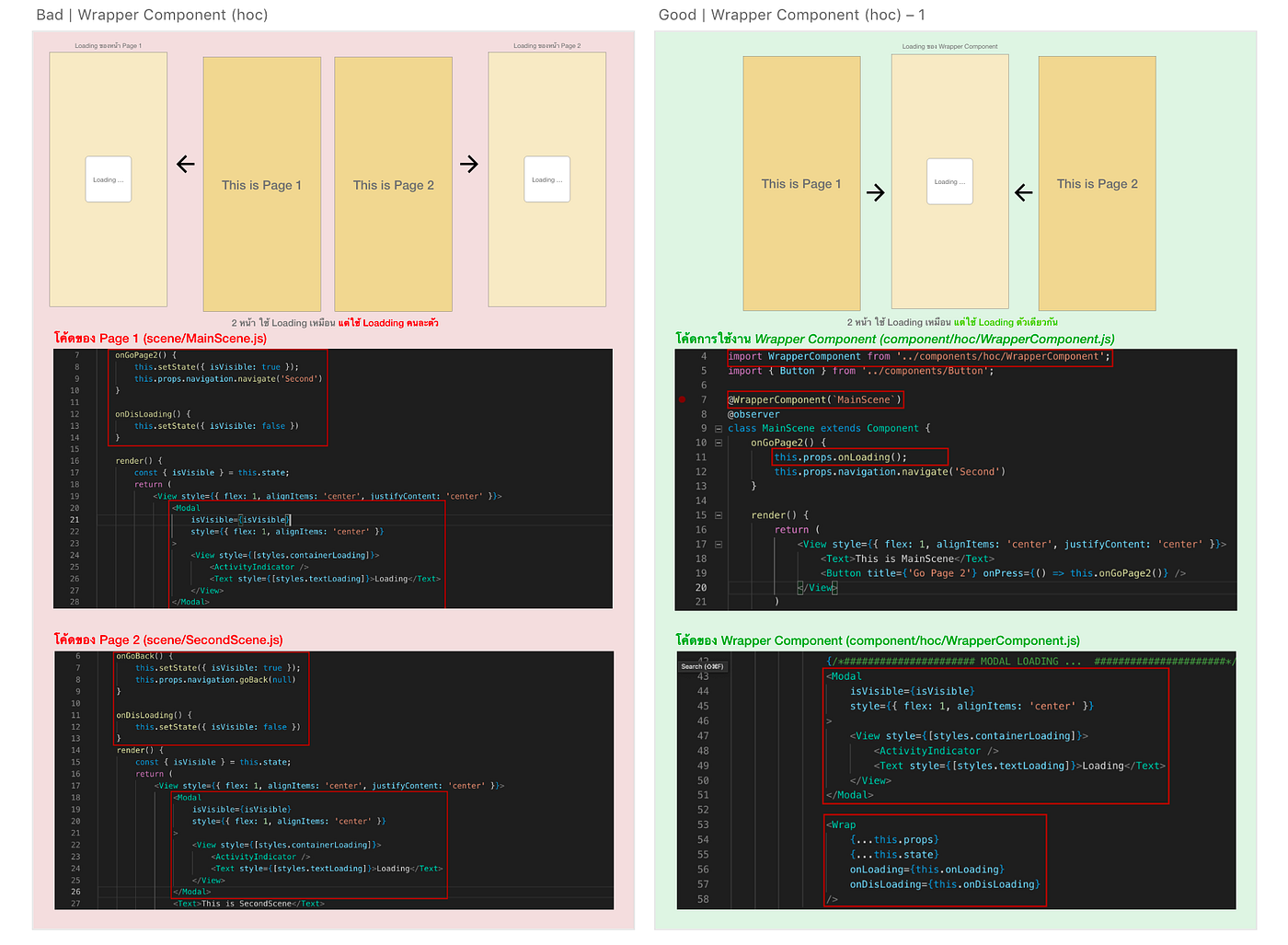
Task: Click line number 20 in the Good code panel
Action: click(x=701, y=587)
